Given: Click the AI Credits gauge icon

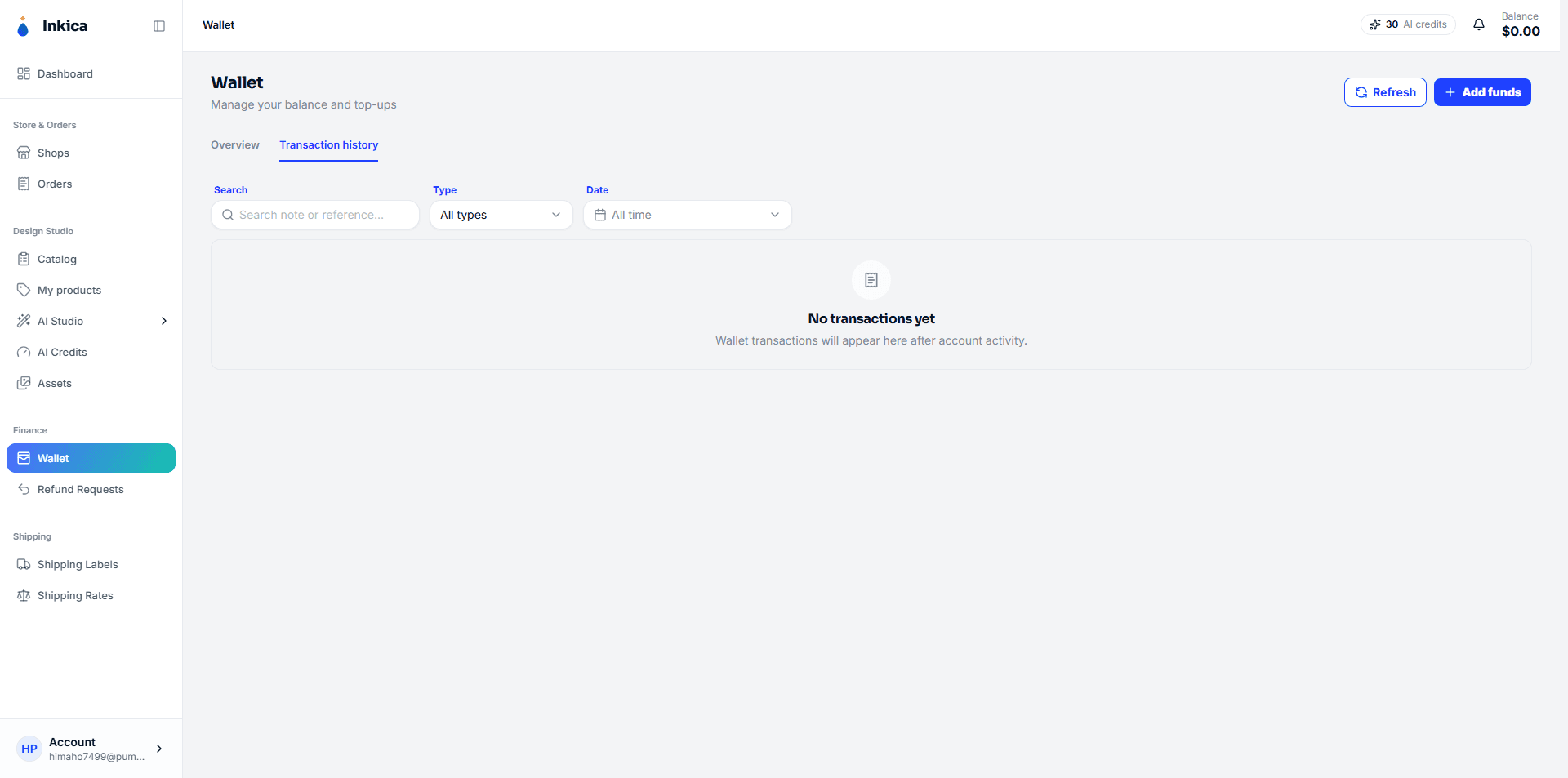Looking at the screenshot, I should 24,352.
